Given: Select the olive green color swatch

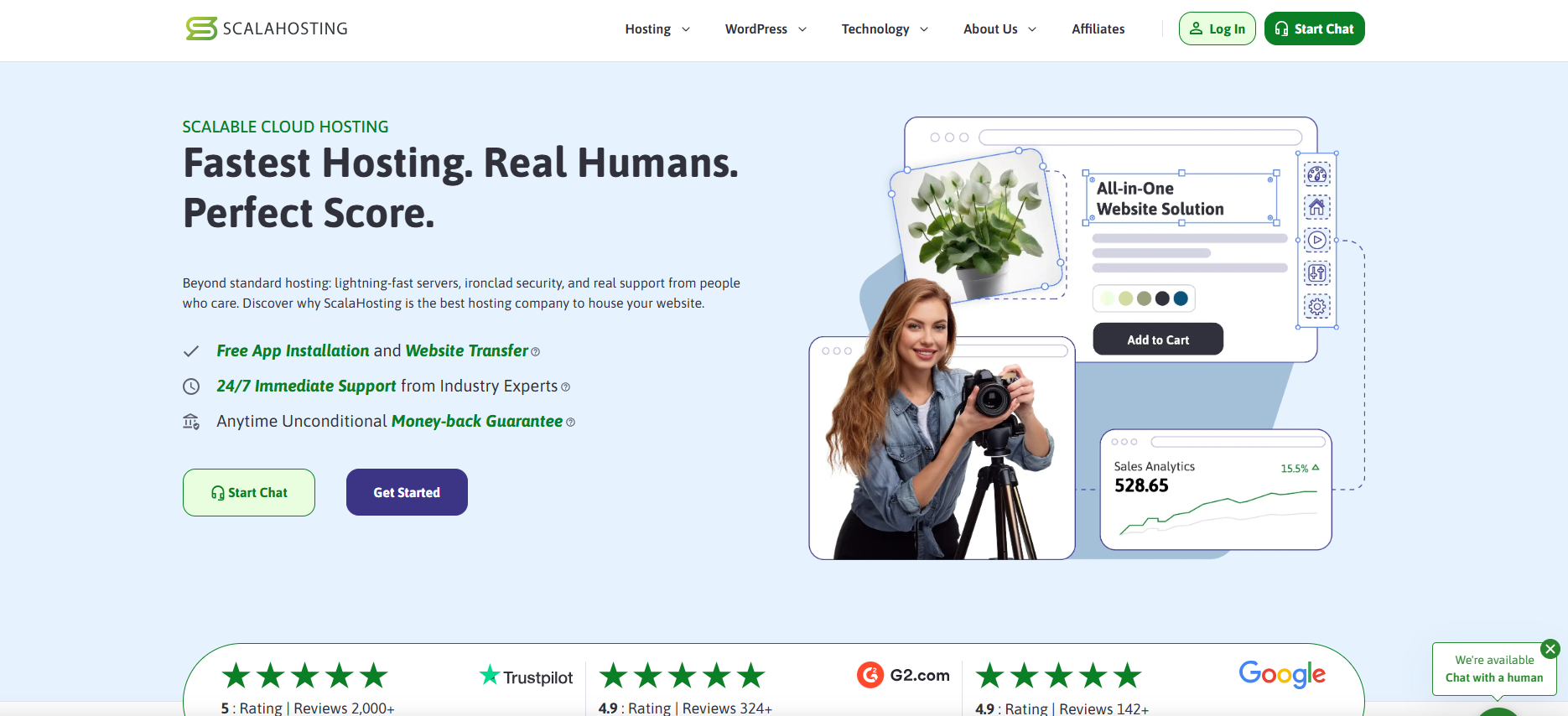Looking at the screenshot, I should tap(1144, 298).
